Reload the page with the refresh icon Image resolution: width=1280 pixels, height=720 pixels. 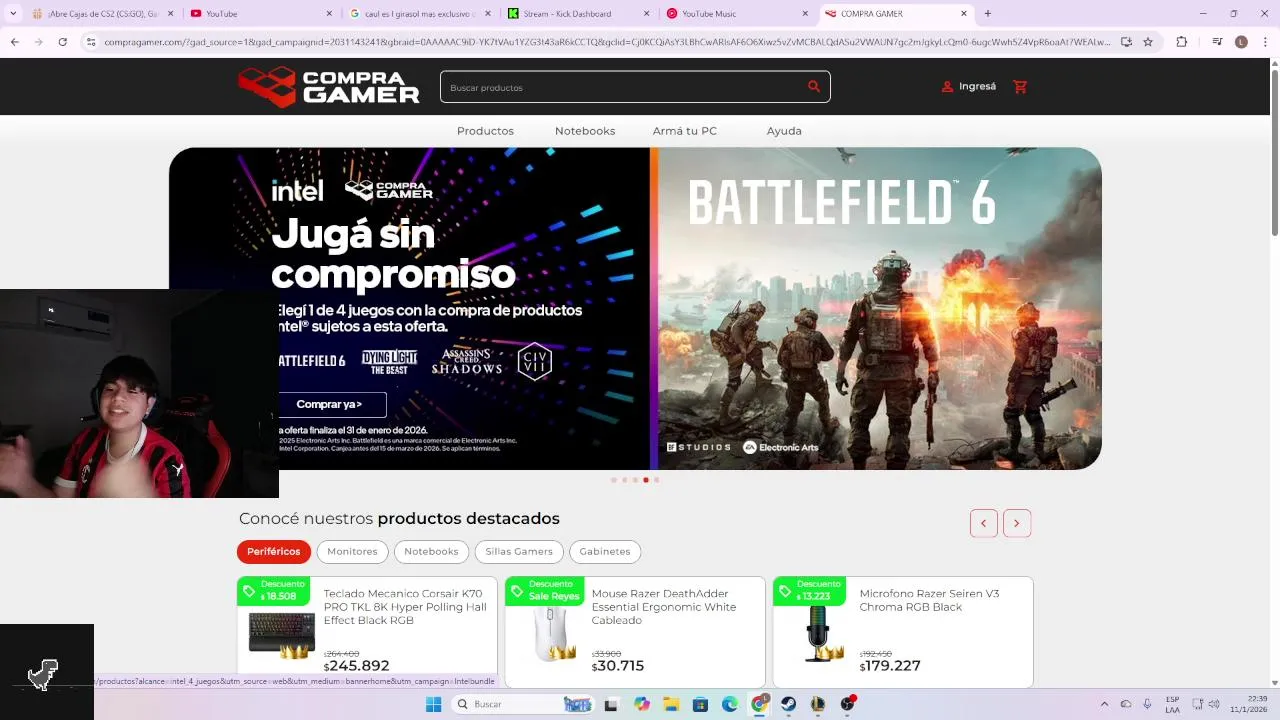tap(63, 42)
